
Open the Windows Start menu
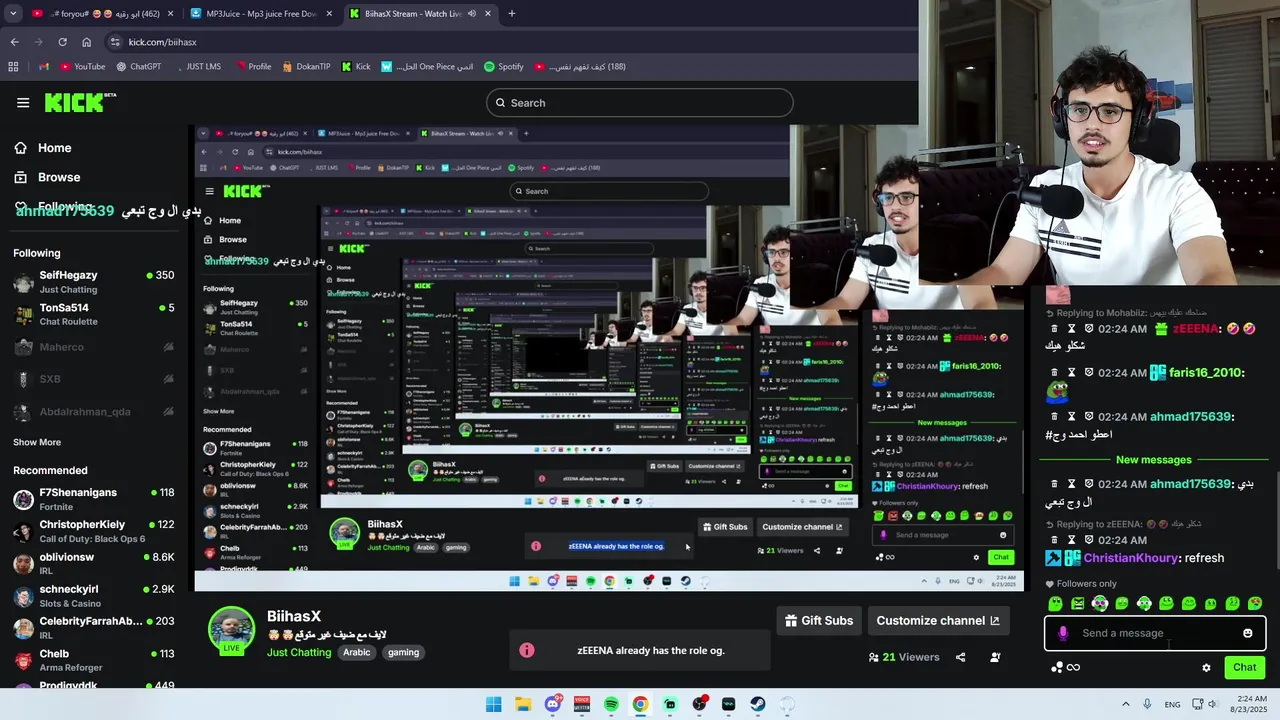493,704
